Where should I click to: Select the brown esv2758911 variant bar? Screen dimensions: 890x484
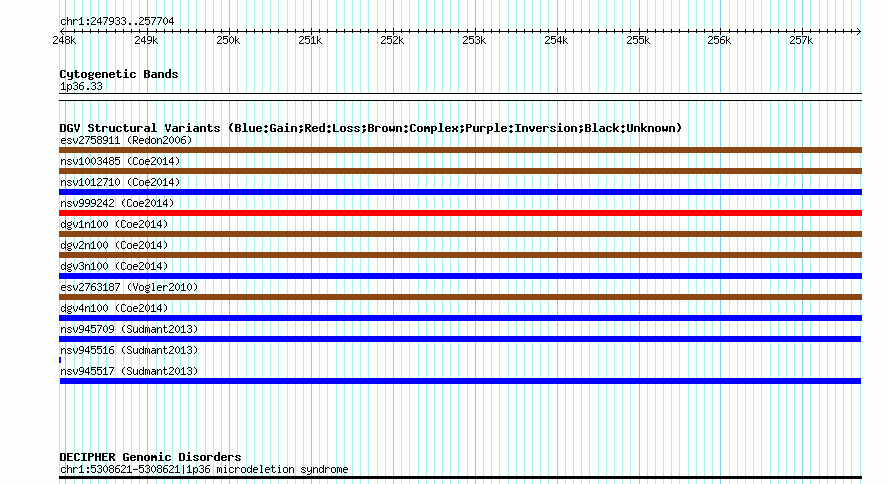(x=460, y=150)
